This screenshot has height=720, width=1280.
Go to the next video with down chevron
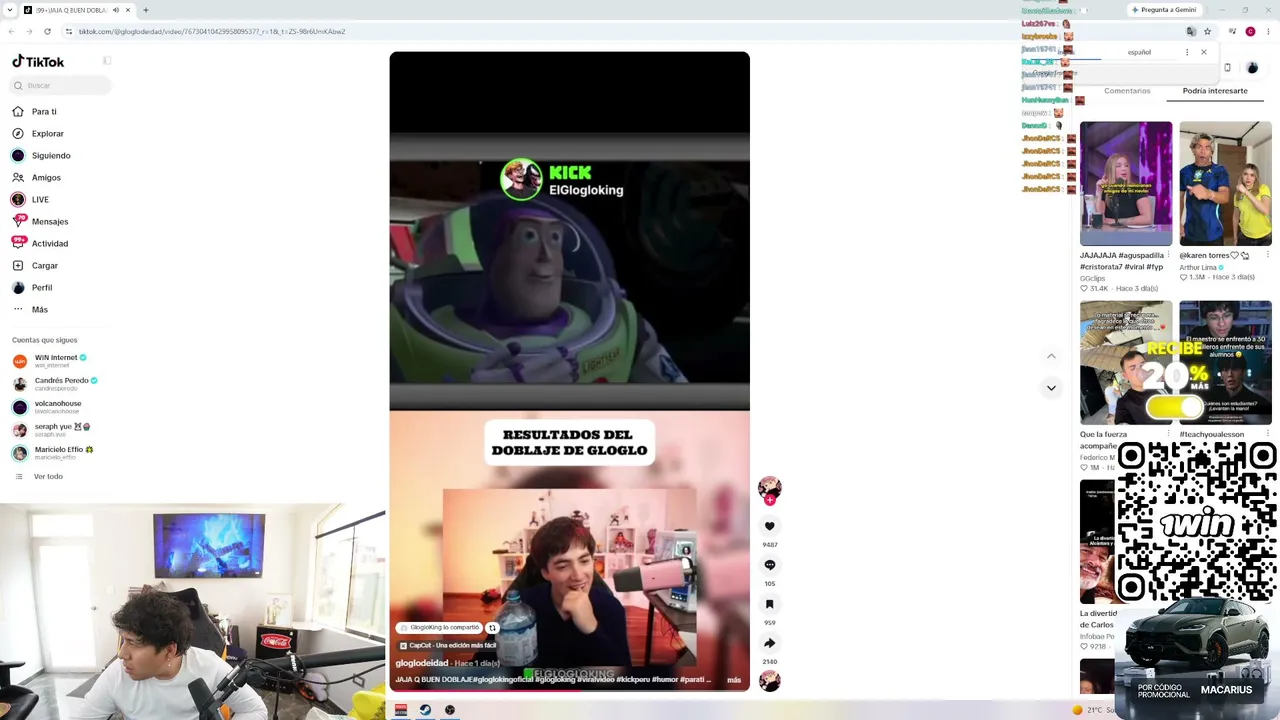[x=1051, y=388]
